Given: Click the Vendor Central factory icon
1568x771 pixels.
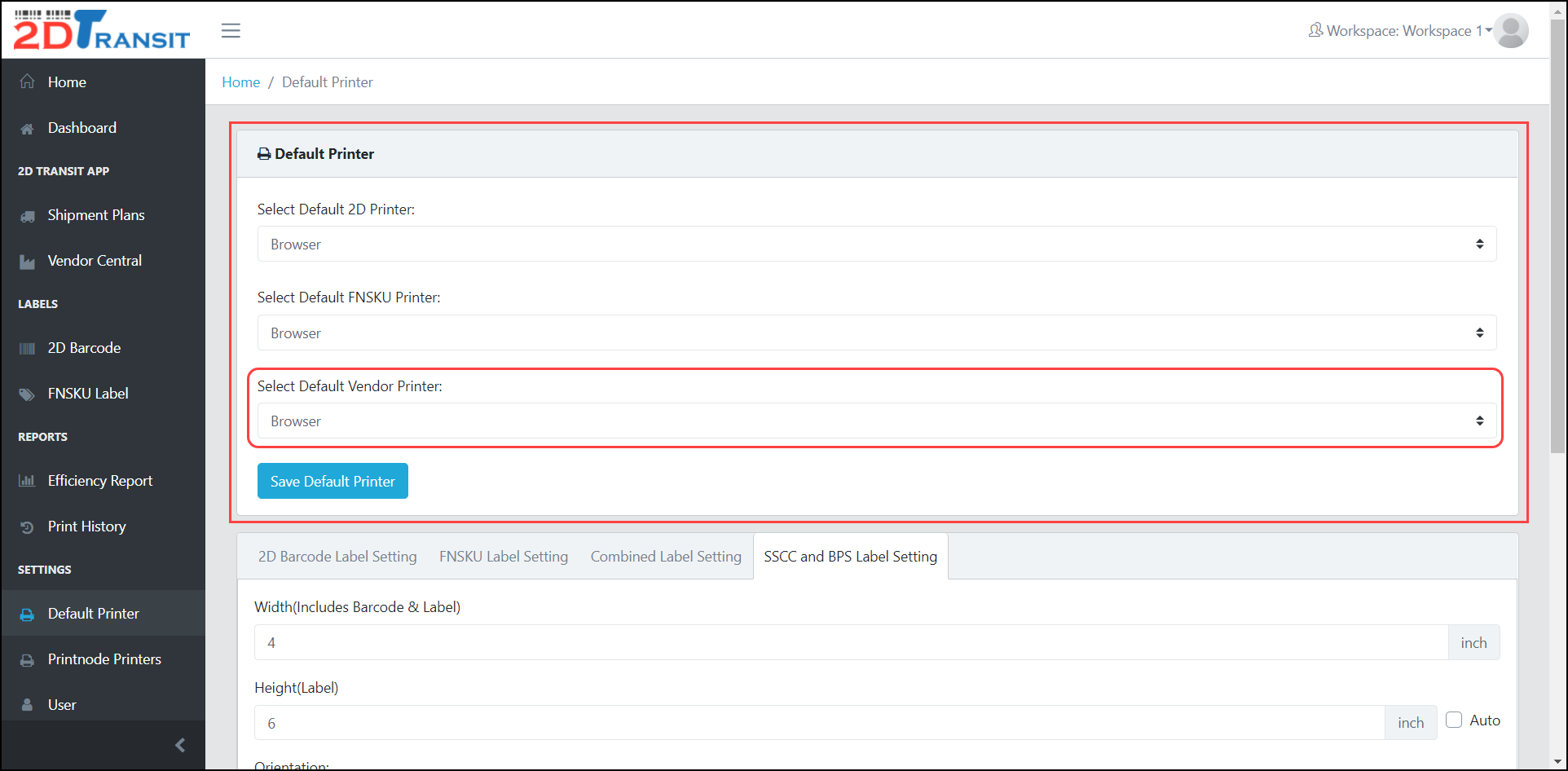Looking at the screenshot, I should (x=28, y=262).
